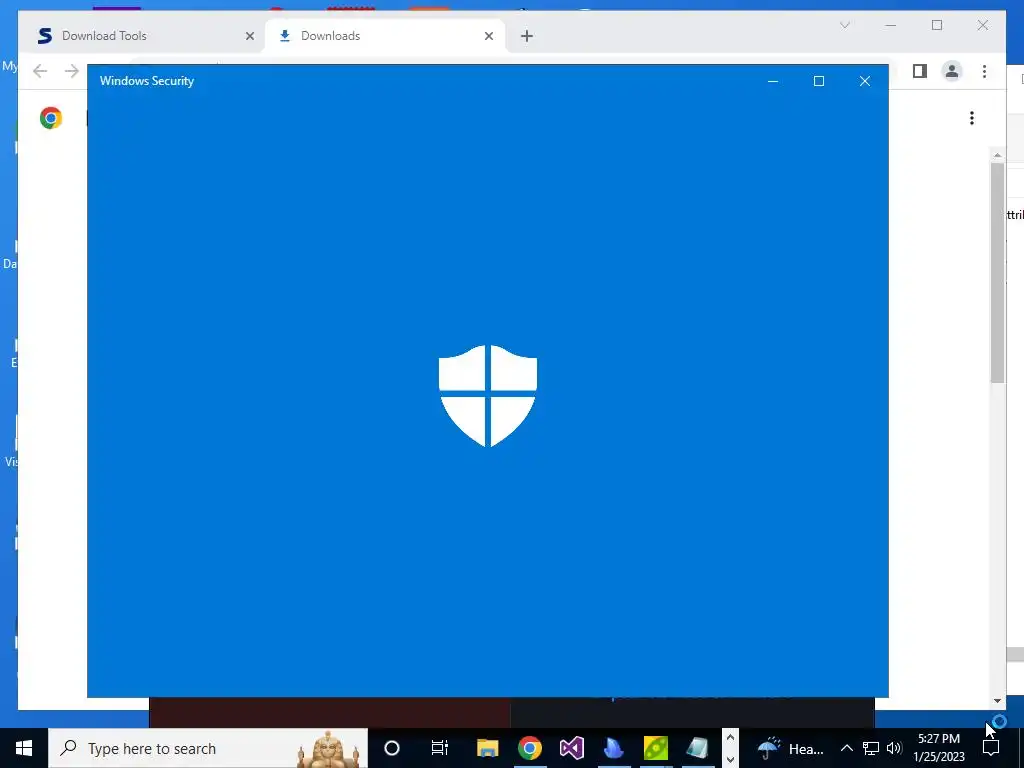Open Chrome tab search chevron

coord(844,25)
